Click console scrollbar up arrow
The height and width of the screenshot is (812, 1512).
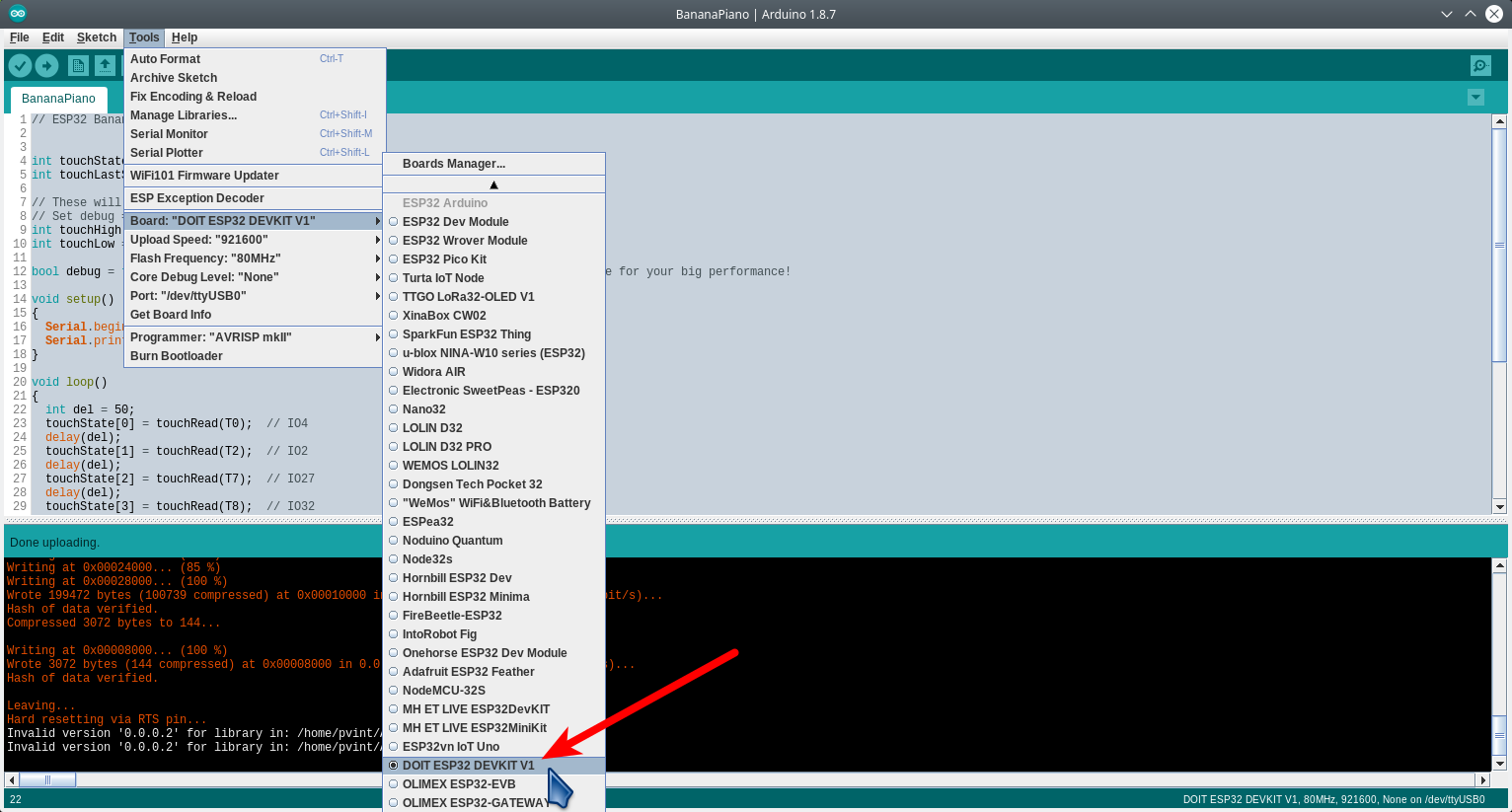(1499, 566)
